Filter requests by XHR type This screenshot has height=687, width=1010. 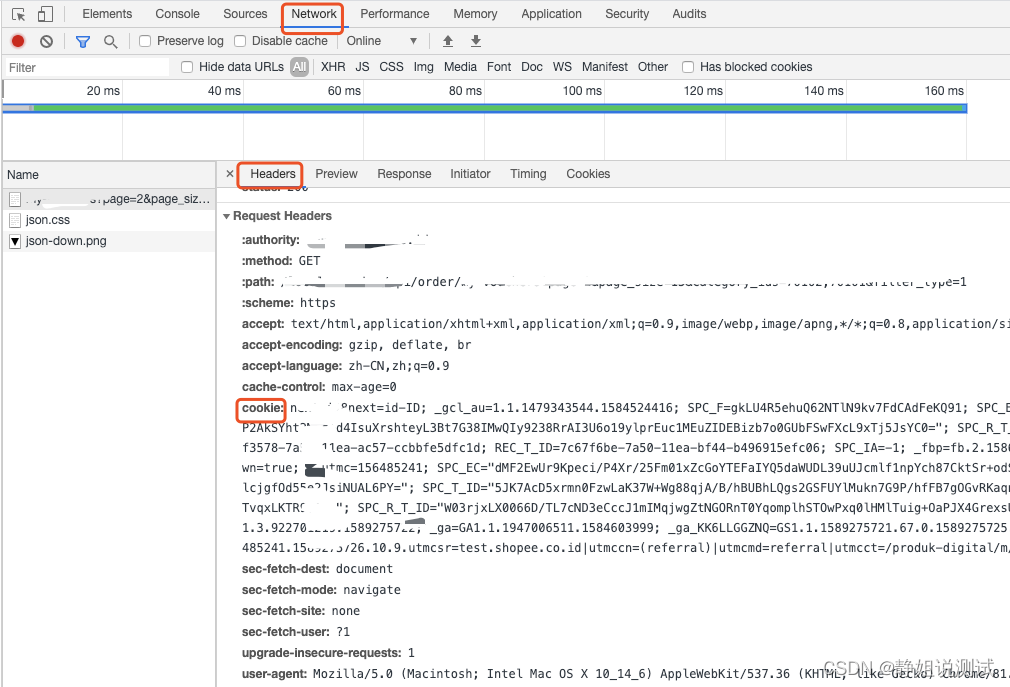(333, 67)
